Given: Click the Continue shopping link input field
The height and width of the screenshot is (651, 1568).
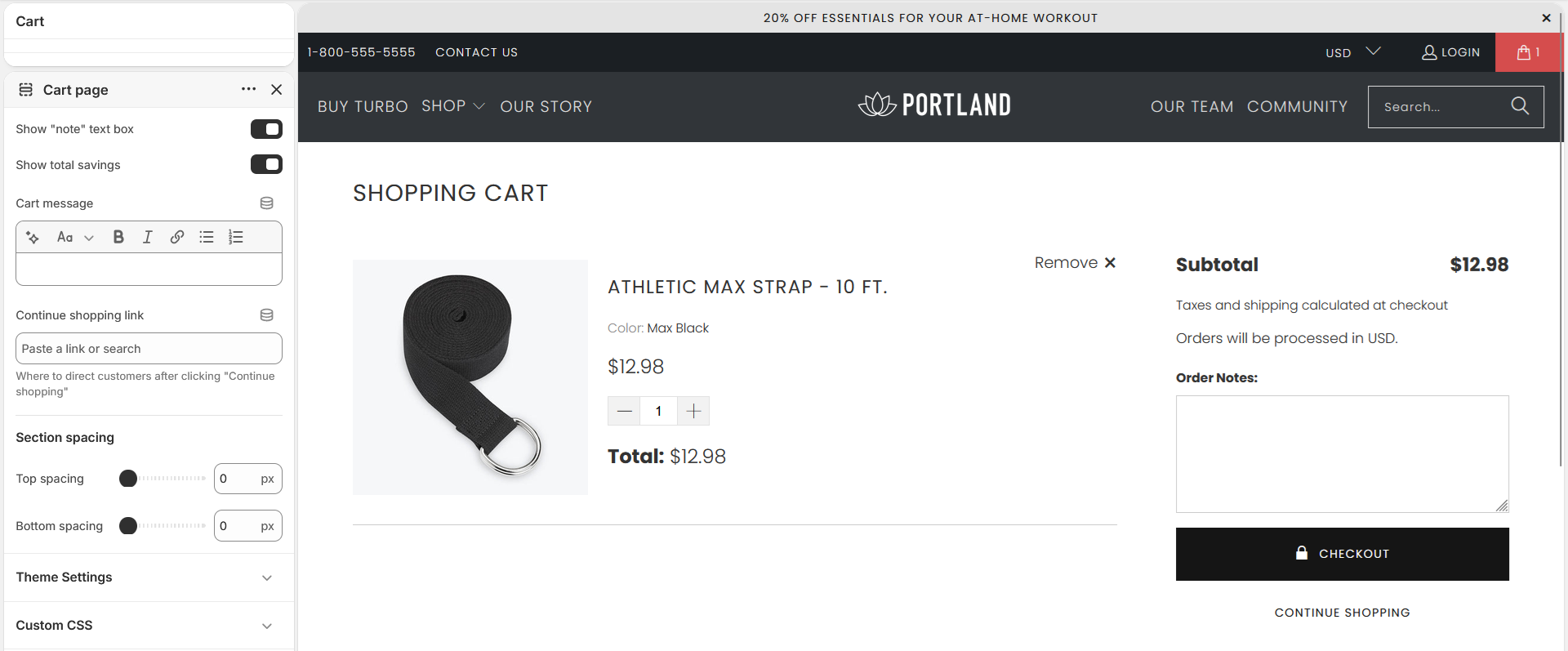Looking at the screenshot, I should (149, 349).
